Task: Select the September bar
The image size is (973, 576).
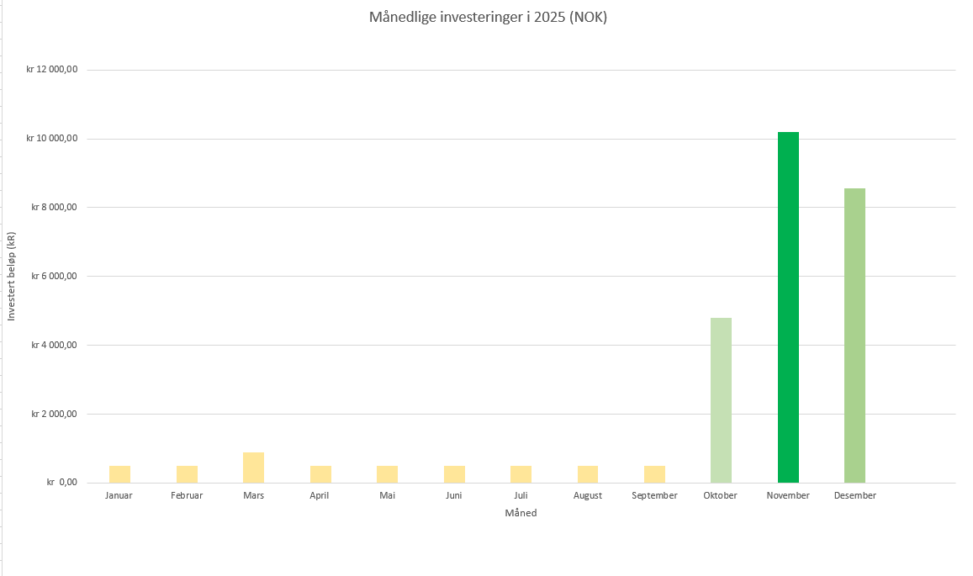Action: [x=654, y=474]
